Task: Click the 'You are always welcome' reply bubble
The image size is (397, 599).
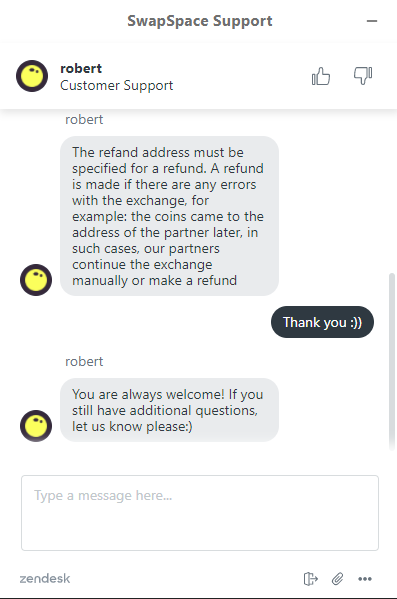Action: click(x=169, y=410)
